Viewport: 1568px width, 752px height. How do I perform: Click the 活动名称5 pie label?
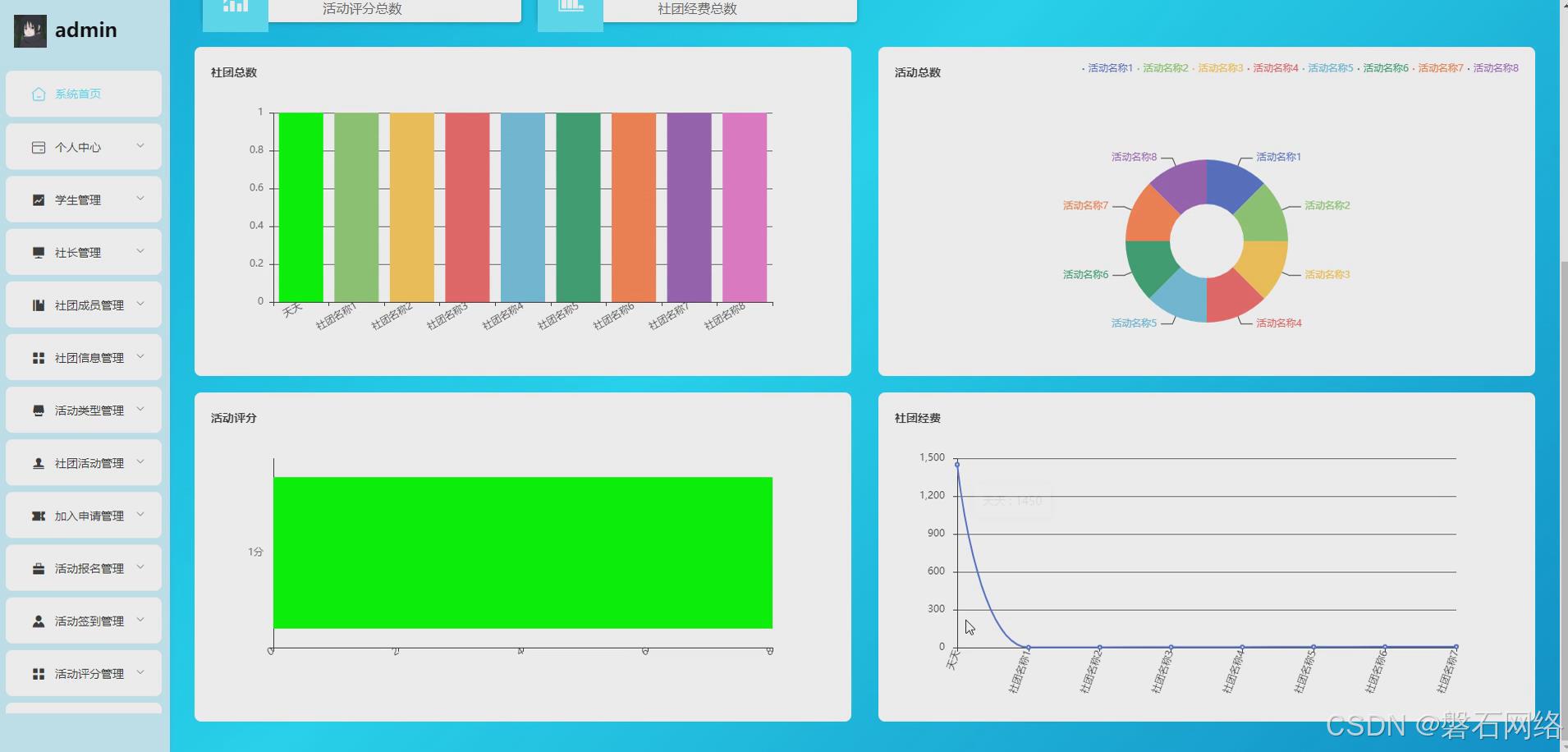click(x=1134, y=323)
